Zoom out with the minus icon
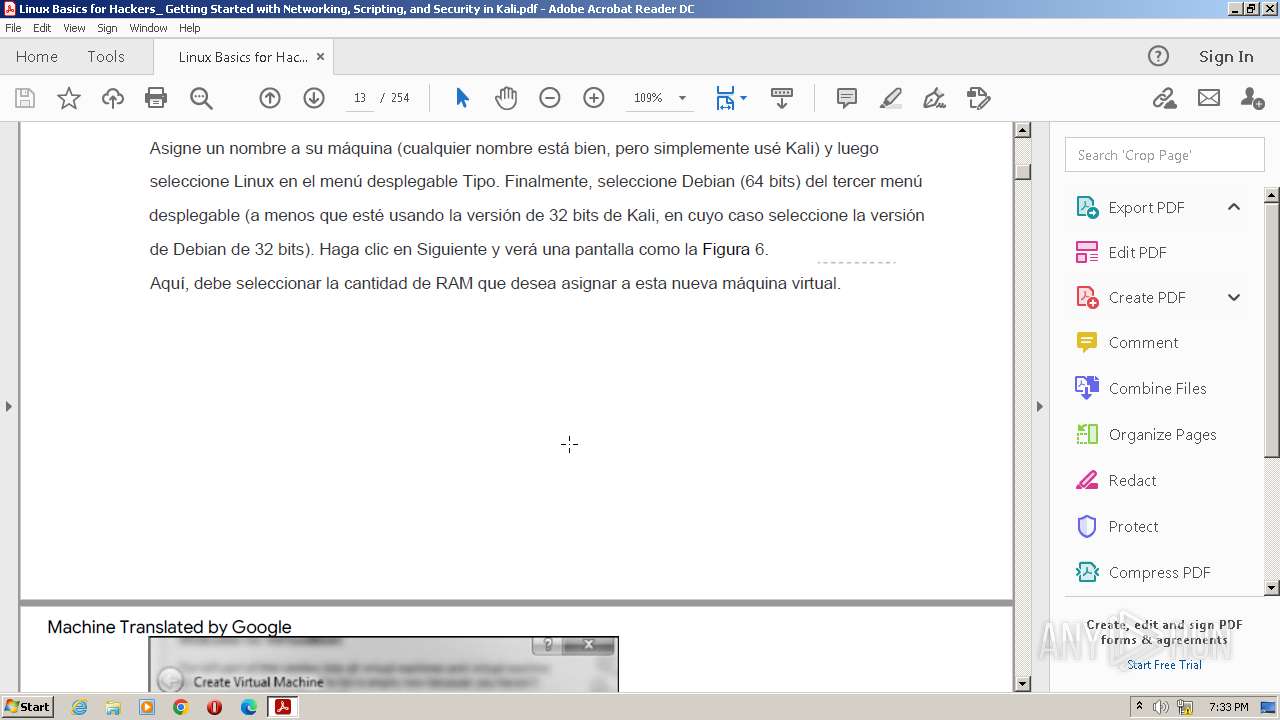This screenshot has height=720, width=1280. [x=550, y=98]
